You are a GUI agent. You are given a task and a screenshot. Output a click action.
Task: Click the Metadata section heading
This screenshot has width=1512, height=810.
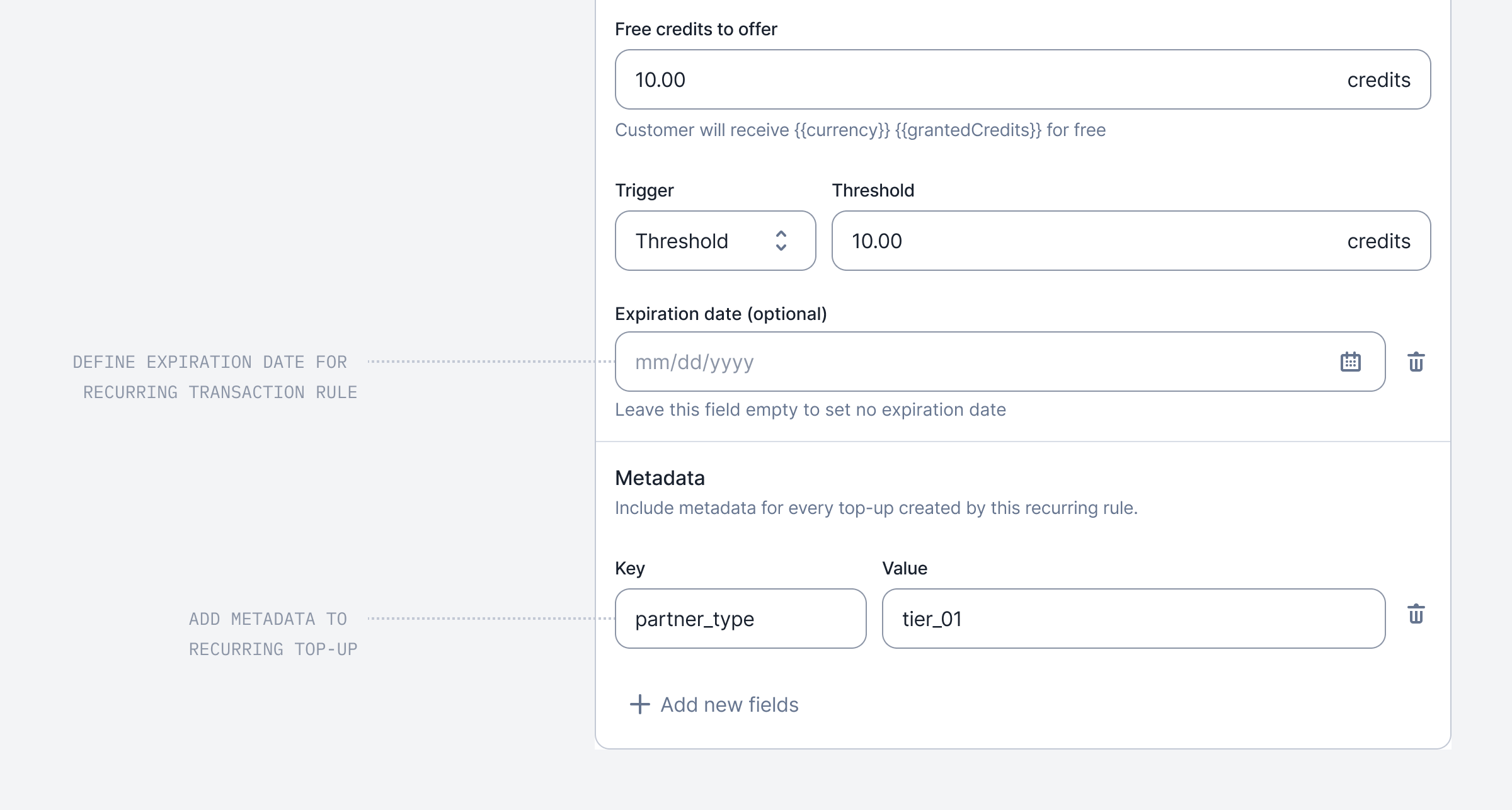click(x=660, y=478)
